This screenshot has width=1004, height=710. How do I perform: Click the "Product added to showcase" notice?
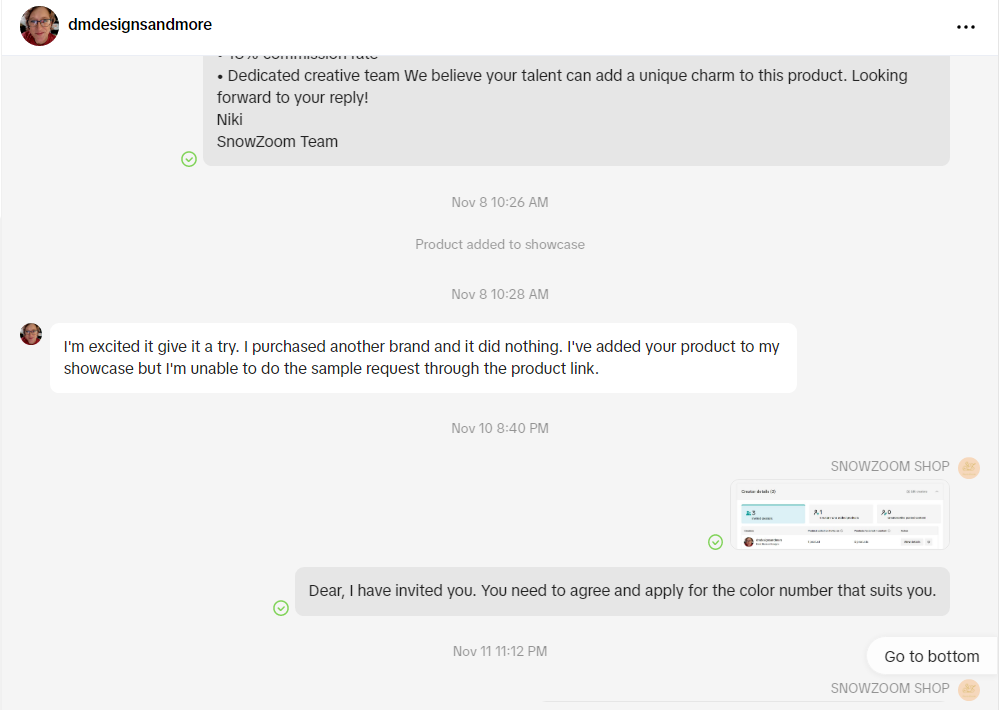pyautogui.click(x=500, y=245)
